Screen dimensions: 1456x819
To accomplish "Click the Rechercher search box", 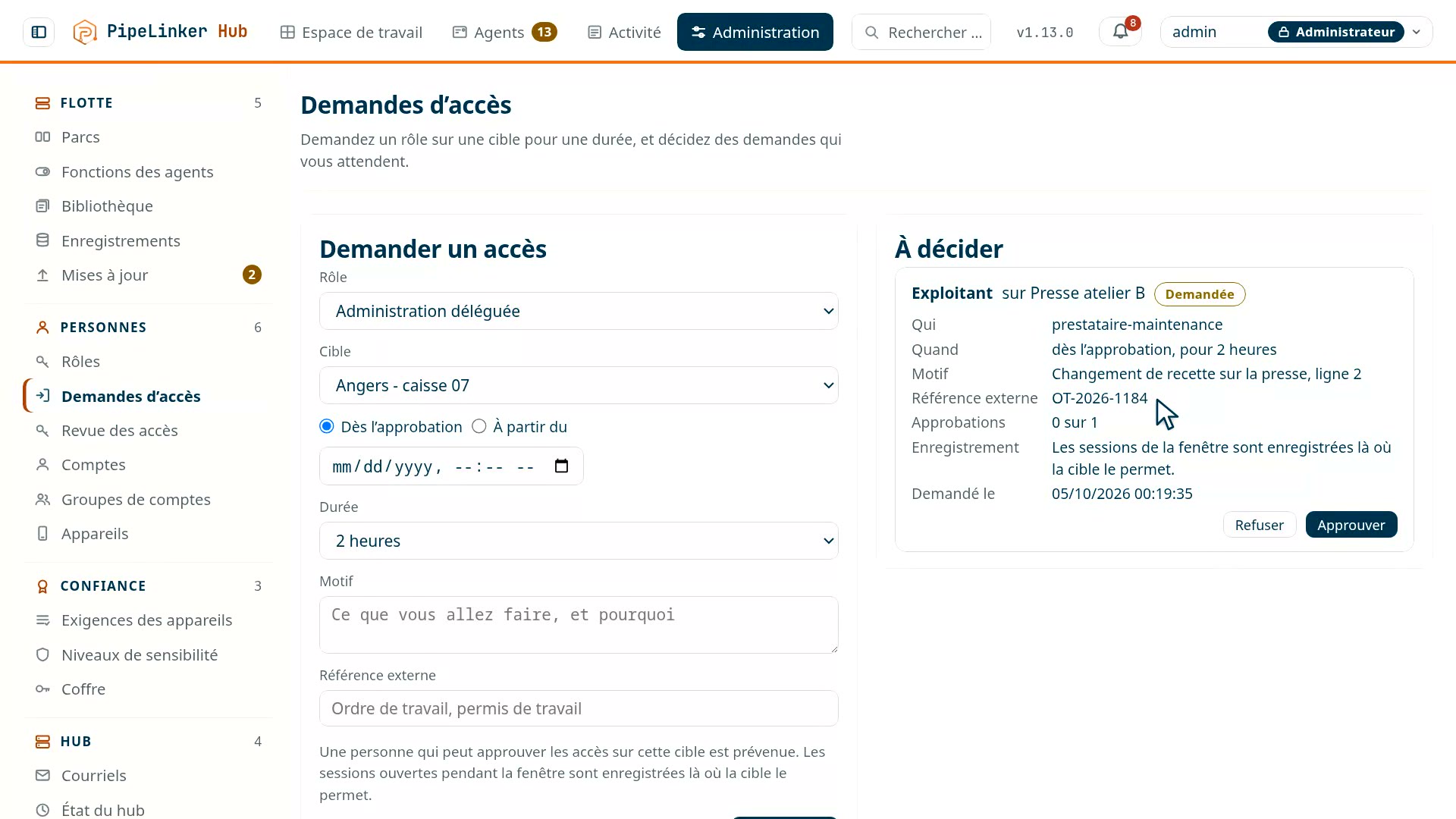I will 921,32.
